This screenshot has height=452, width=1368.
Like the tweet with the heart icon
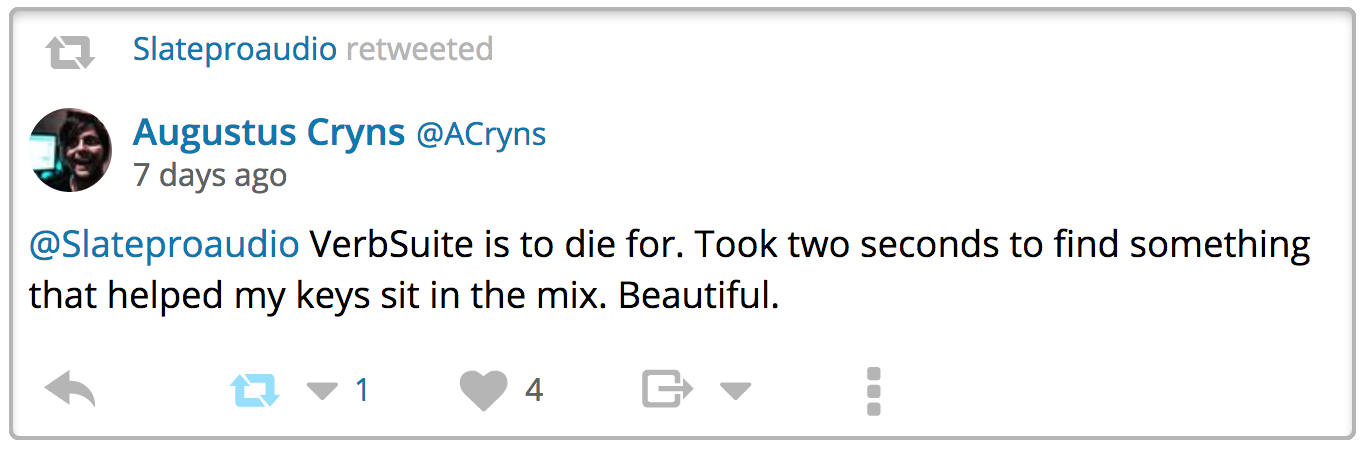[484, 390]
